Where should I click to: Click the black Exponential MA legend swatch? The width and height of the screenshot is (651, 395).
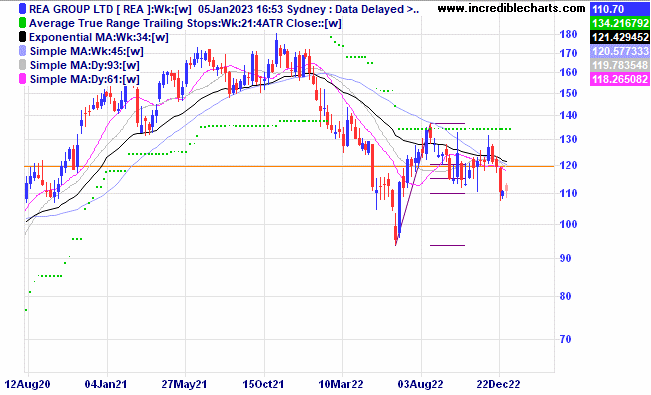(x=22, y=37)
